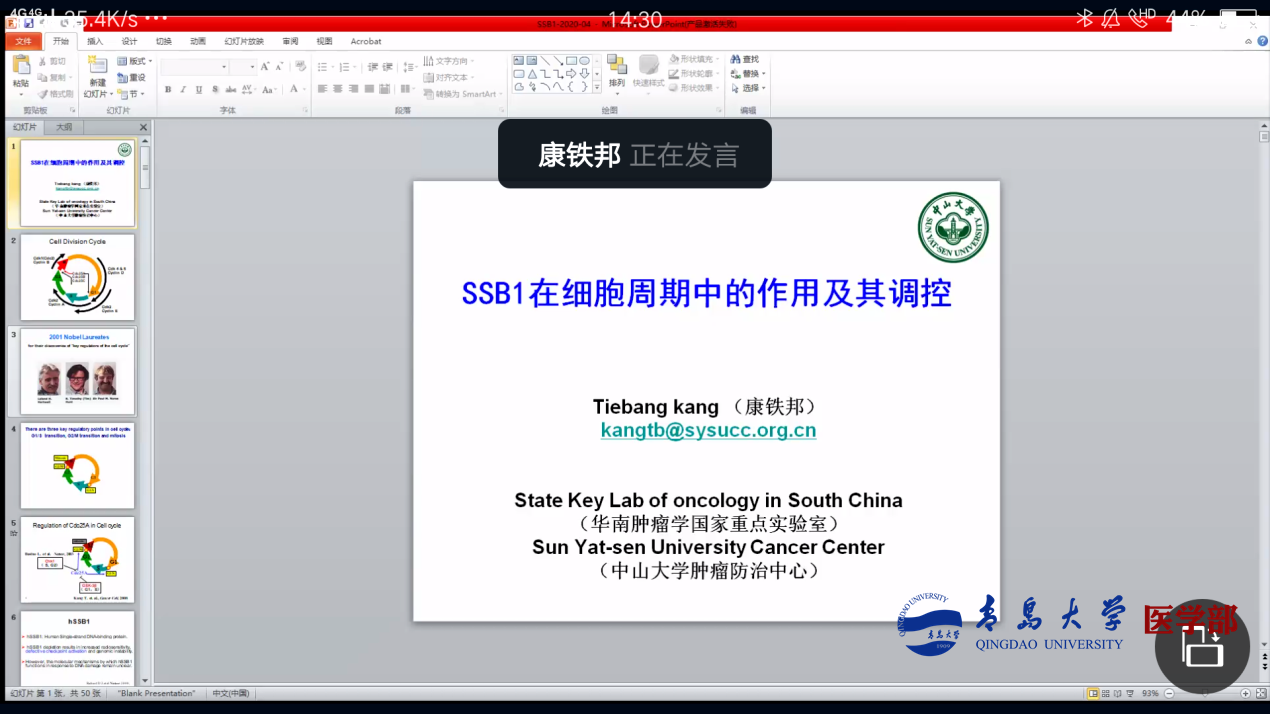Switch to the Outline (大纲) pane tab

63,127
